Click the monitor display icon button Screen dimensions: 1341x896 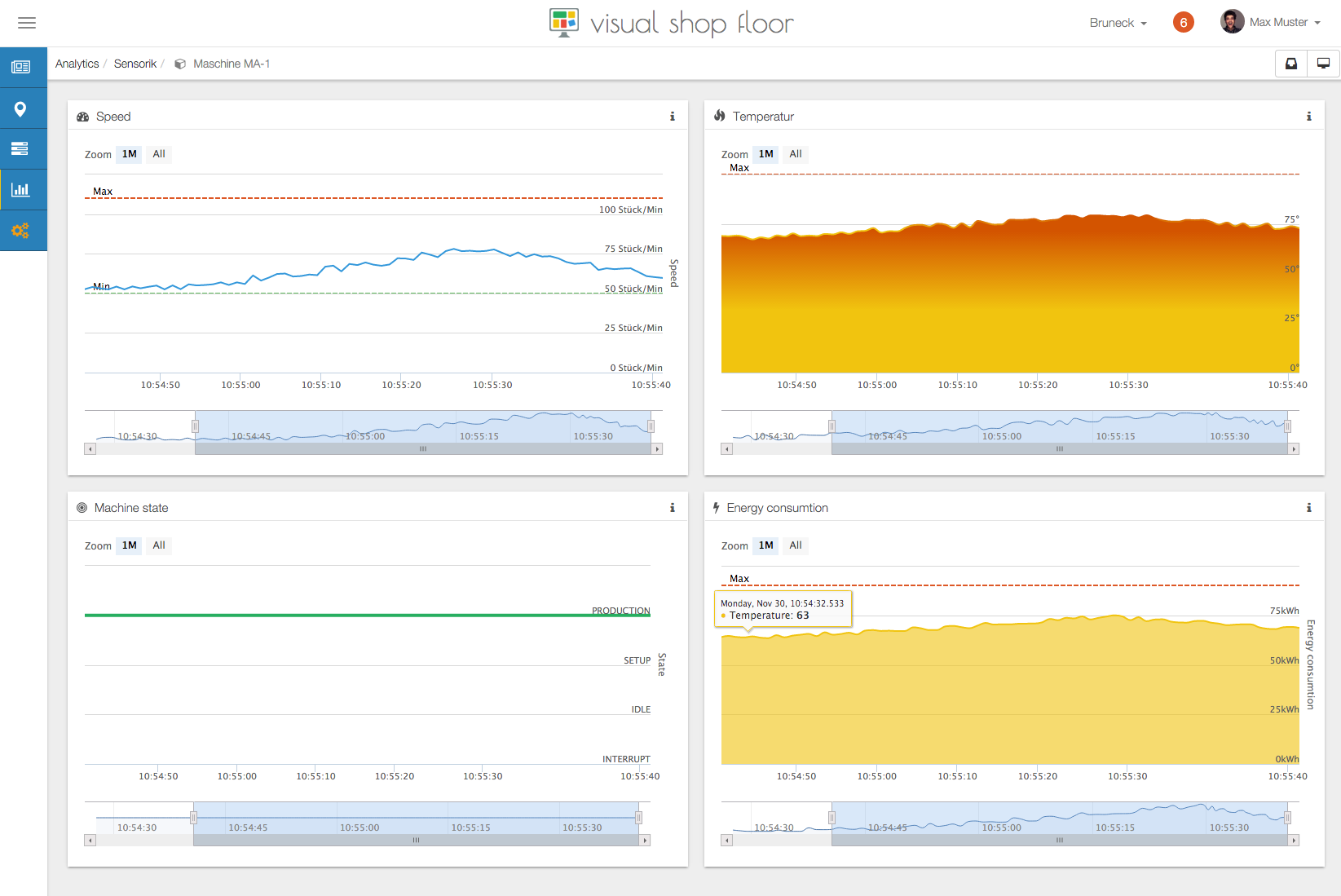(x=1324, y=64)
